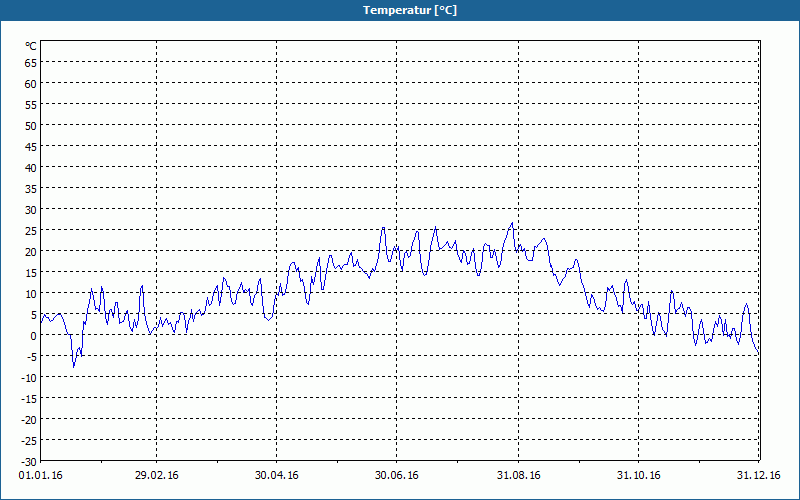Click the 45 value on the y-axis
The image size is (800, 500).
pos(31,147)
